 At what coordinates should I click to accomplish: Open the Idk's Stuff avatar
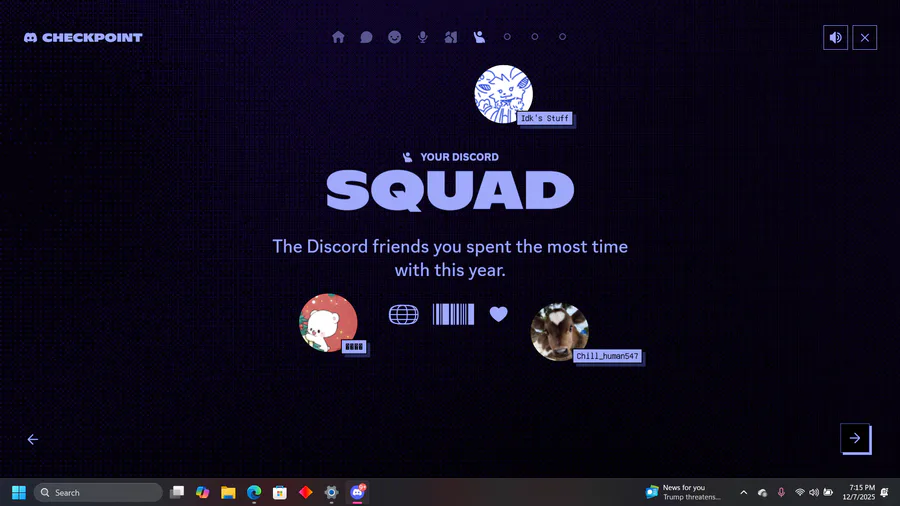tap(503, 94)
